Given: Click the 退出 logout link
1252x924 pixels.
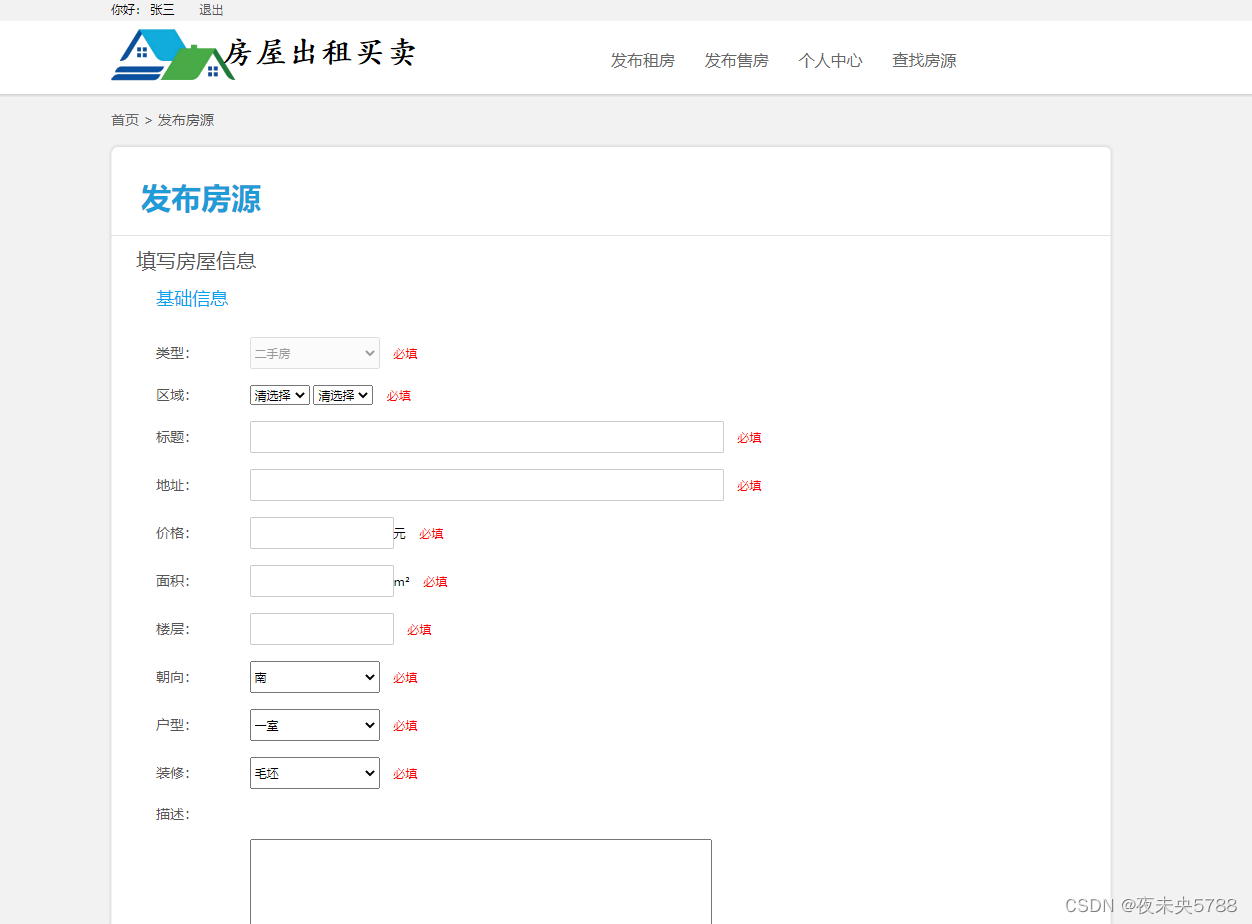Looking at the screenshot, I should [x=211, y=10].
